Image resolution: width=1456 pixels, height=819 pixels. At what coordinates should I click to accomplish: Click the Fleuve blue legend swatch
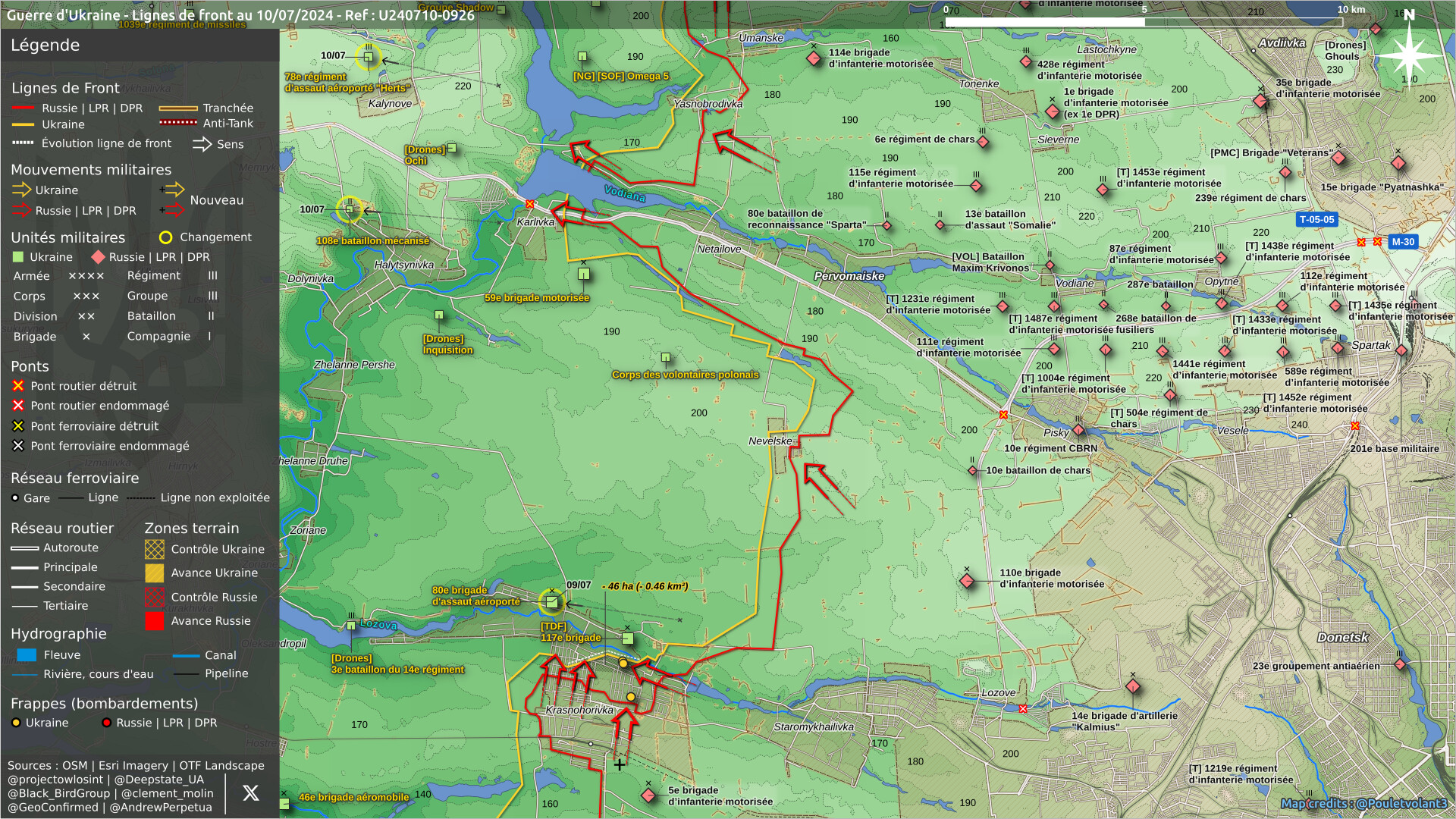pos(27,655)
